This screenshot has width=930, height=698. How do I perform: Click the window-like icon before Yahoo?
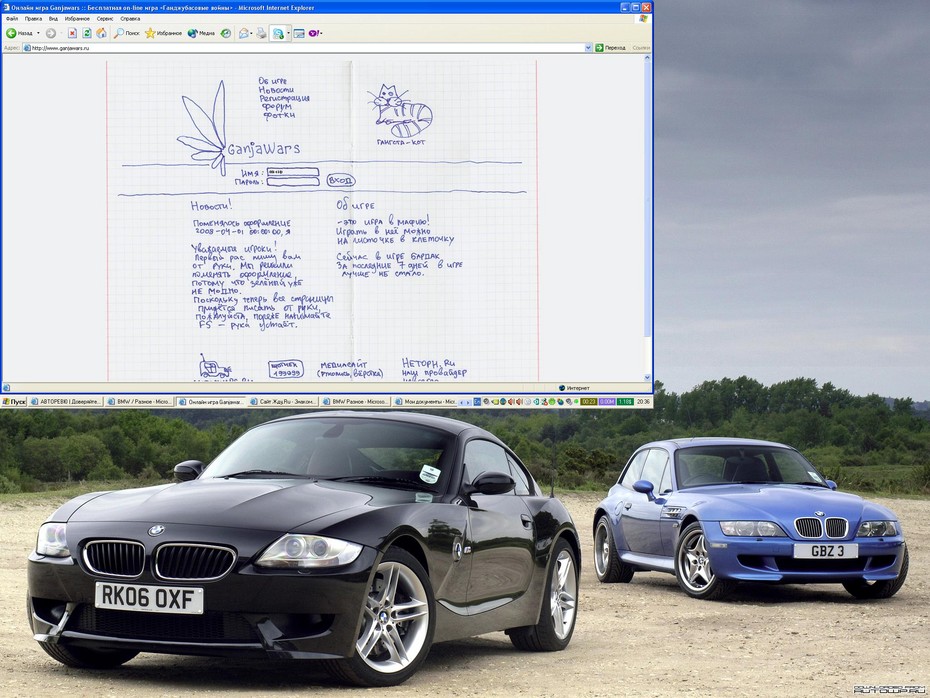coord(299,33)
